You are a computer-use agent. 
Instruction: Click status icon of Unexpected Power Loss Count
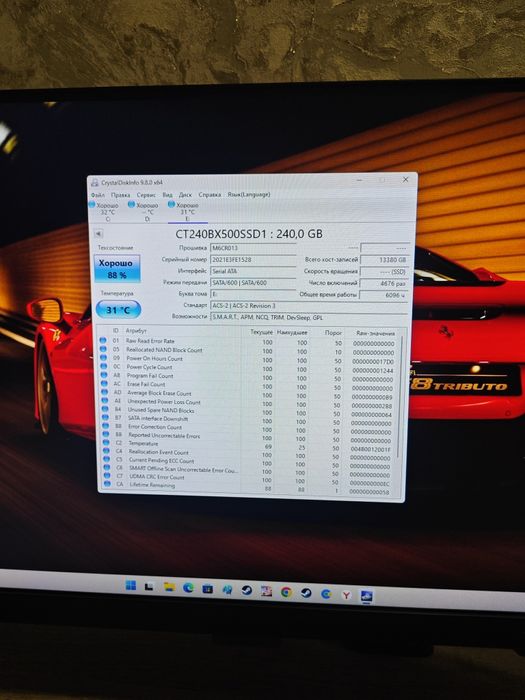(104, 400)
